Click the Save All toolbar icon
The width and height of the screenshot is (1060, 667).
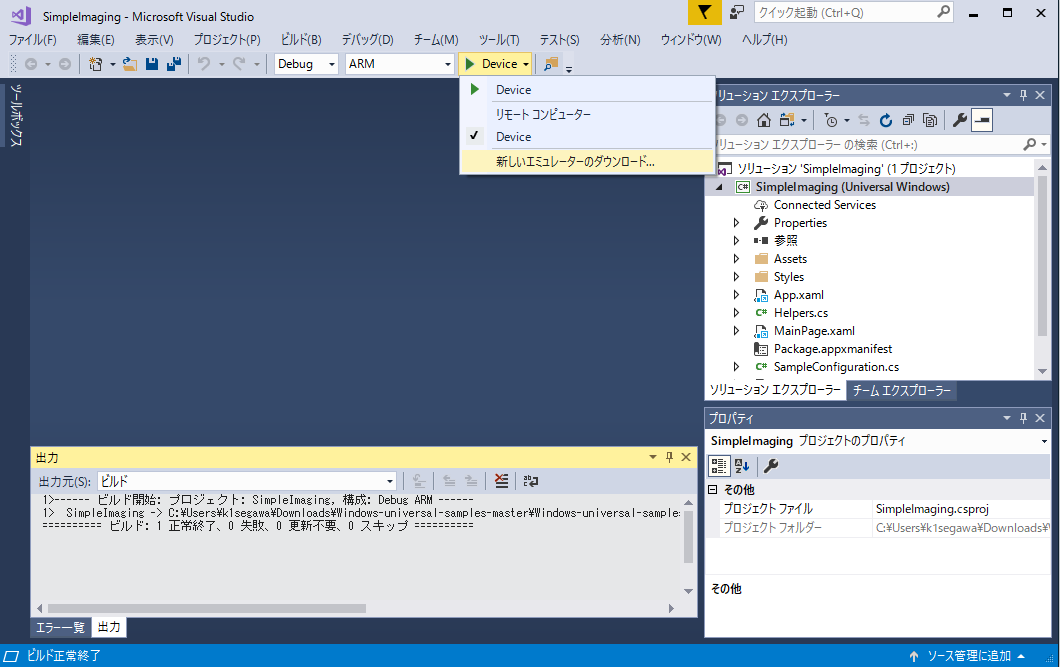tap(174, 64)
